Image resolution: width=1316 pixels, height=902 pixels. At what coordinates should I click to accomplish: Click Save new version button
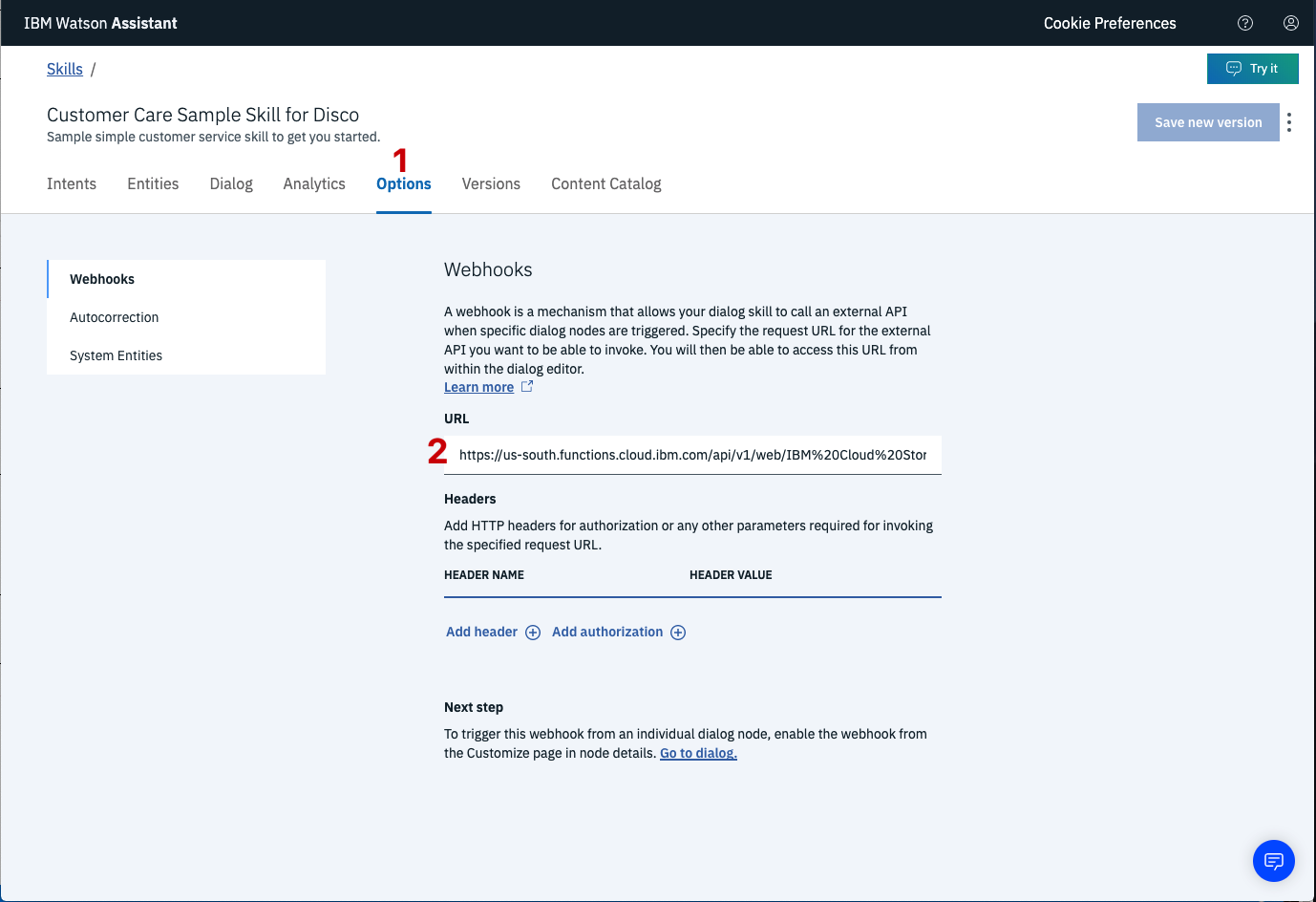click(1208, 122)
